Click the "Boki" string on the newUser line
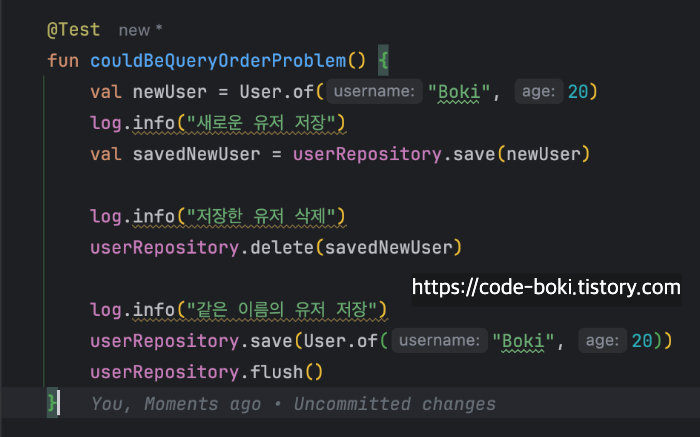 [459, 92]
